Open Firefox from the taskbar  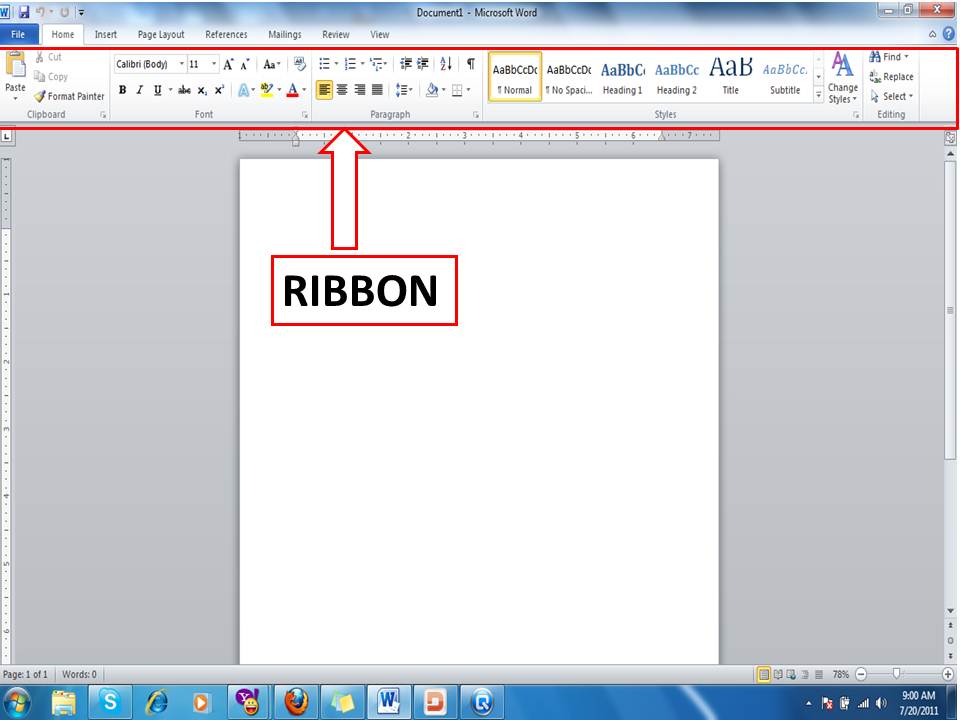[298, 702]
